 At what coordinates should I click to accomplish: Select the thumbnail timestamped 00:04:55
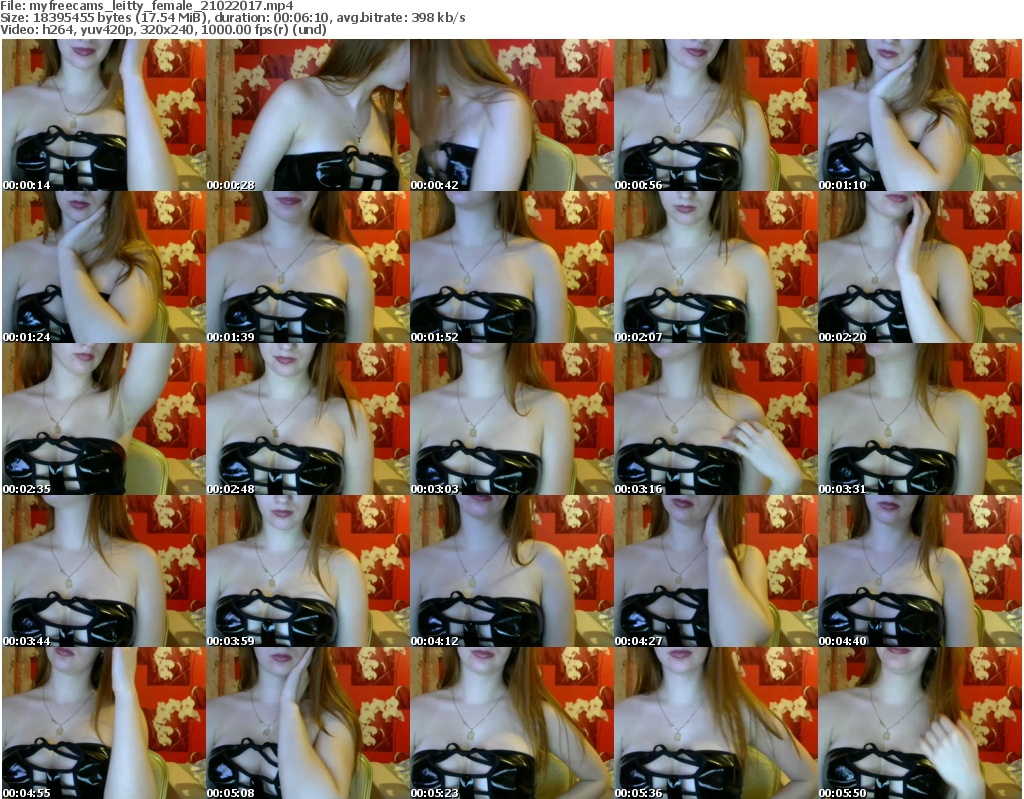pyautogui.click(x=104, y=723)
